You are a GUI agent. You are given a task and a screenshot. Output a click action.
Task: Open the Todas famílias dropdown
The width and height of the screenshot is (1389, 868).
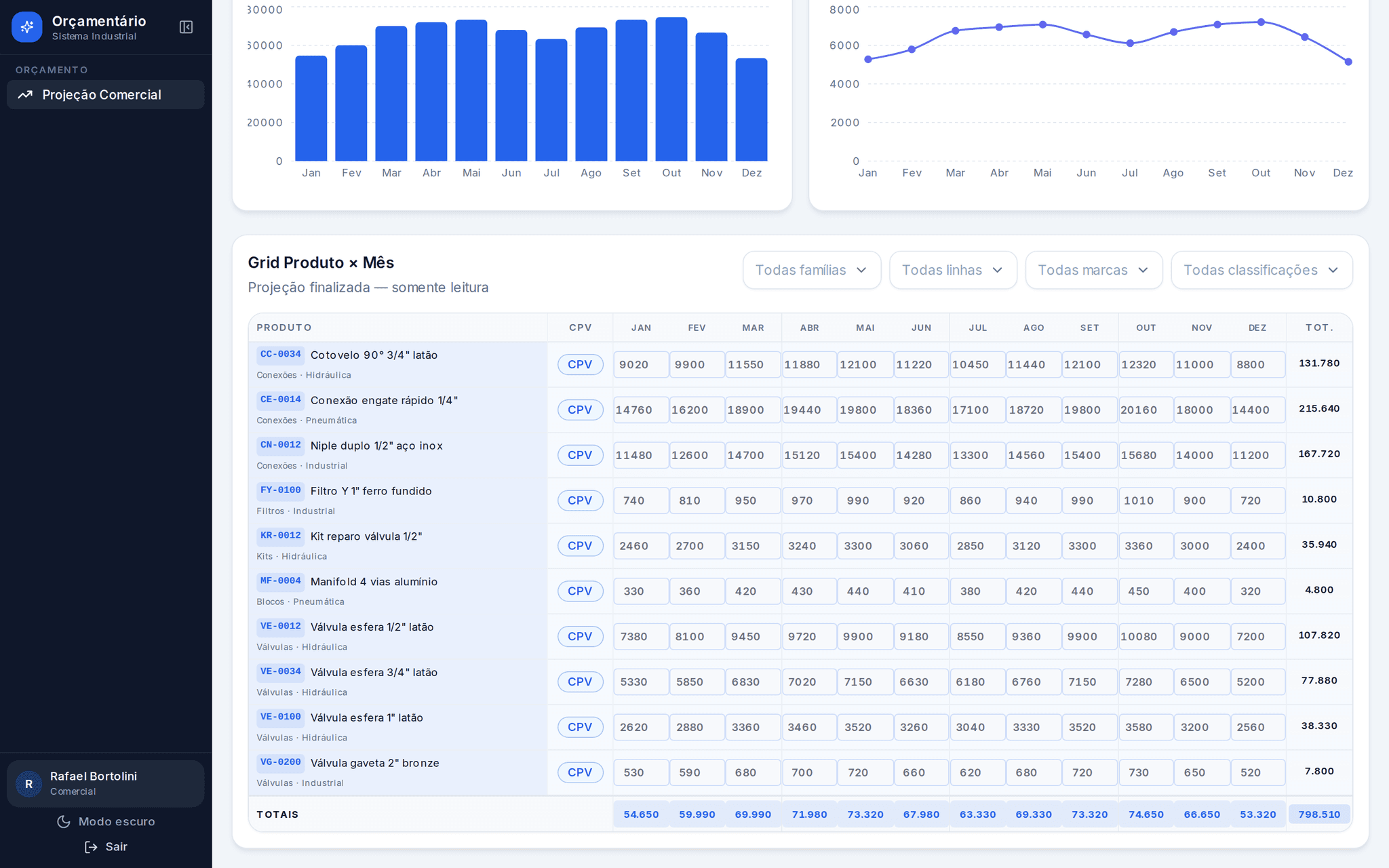click(x=811, y=270)
